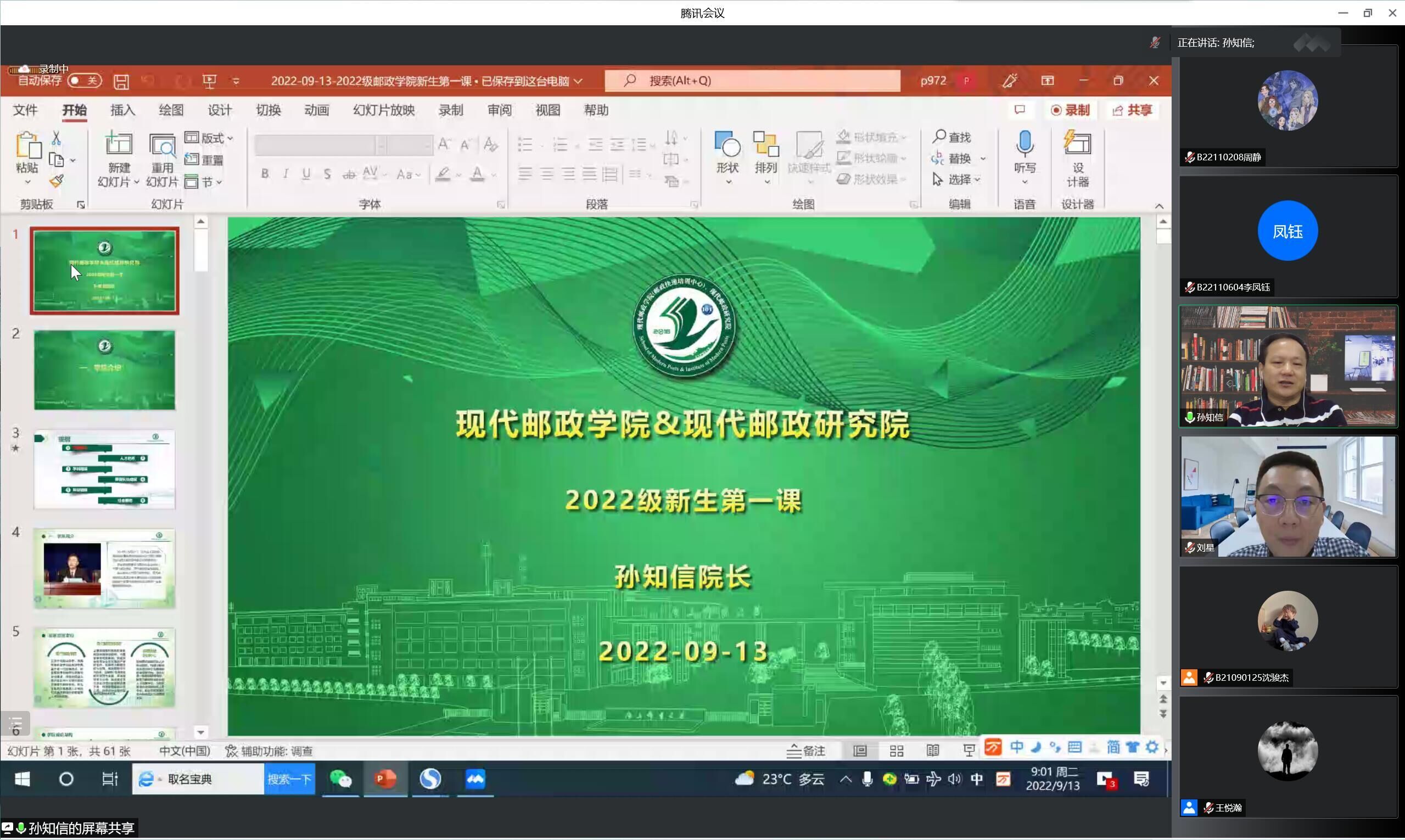
Task: Click the Share button
Action: [1133, 110]
